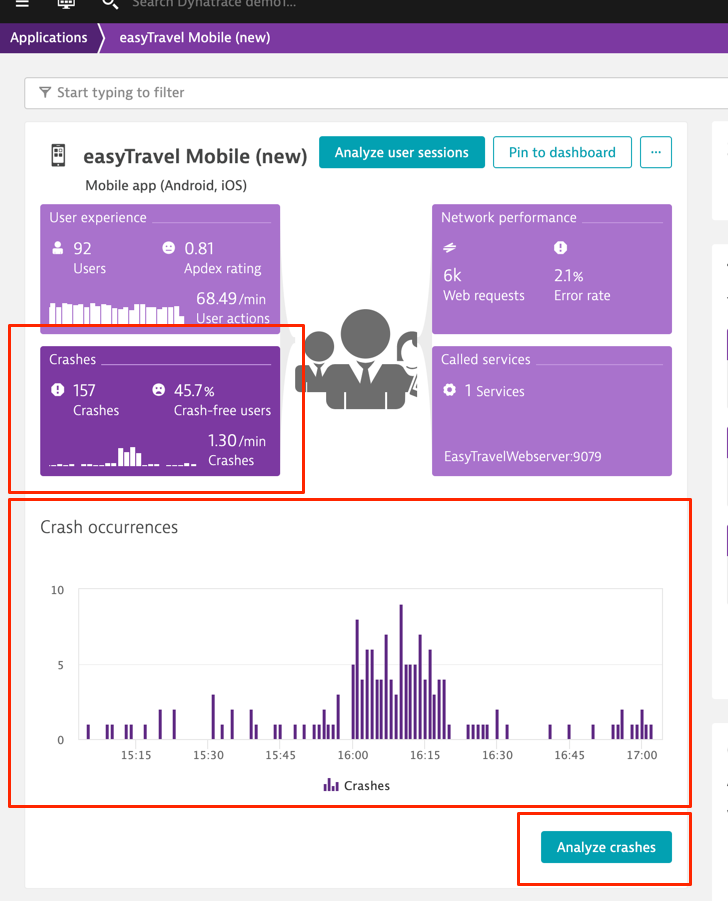Click the Mobile app (Android, iOS) subtitle
This screenshot has width=728, height=901.
coord(166,186)
